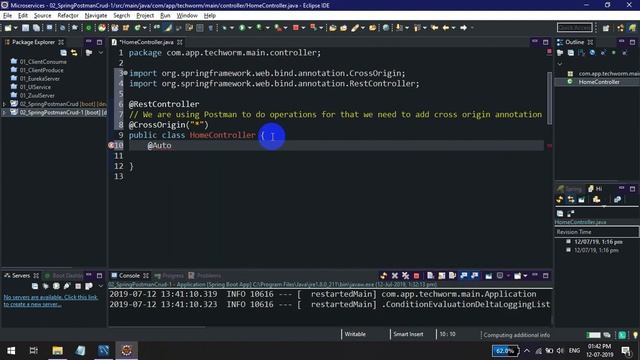Switch to the Problems tab
Image resolution: width=640 pixels, height=360 pixels.
coord(205,276)
